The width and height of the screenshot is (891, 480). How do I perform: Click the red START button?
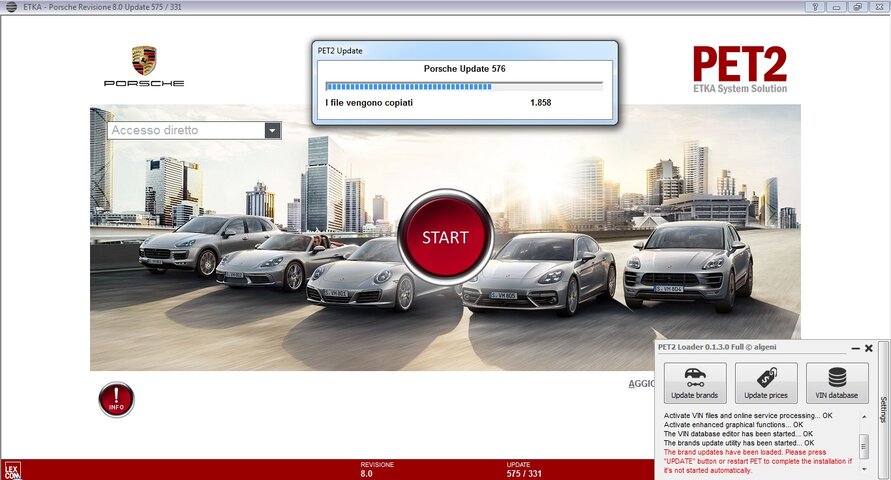[445, 237]
